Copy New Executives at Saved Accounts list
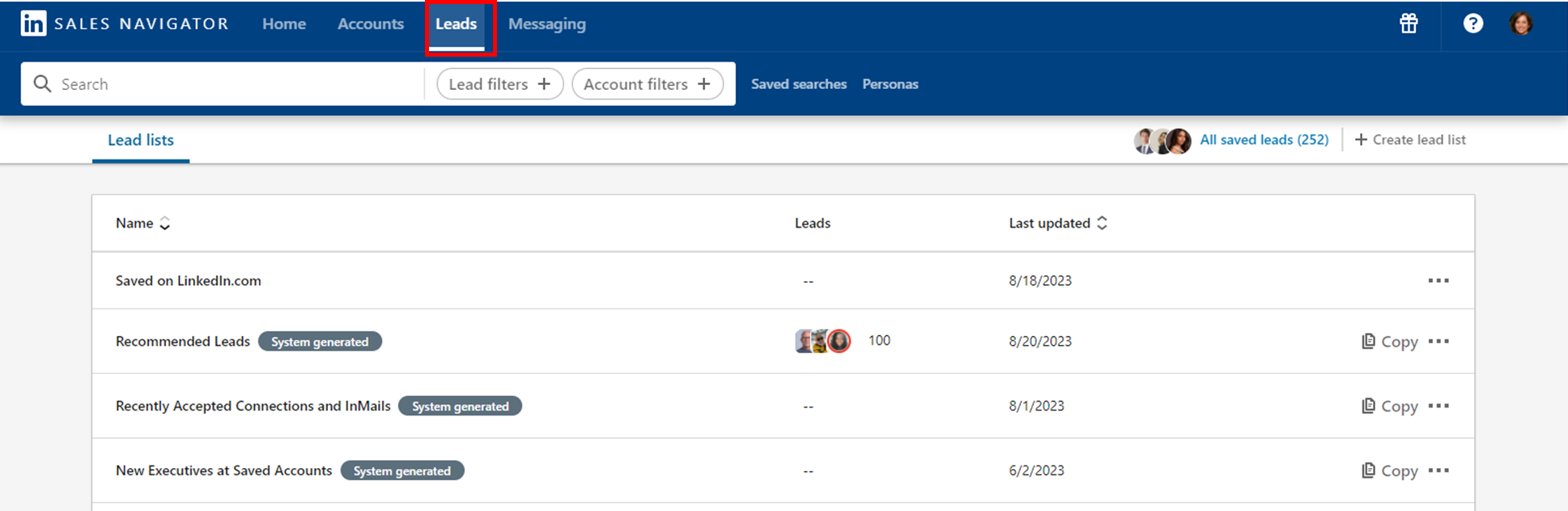This screenshot has width=1568, height=511. (1390, 471)
